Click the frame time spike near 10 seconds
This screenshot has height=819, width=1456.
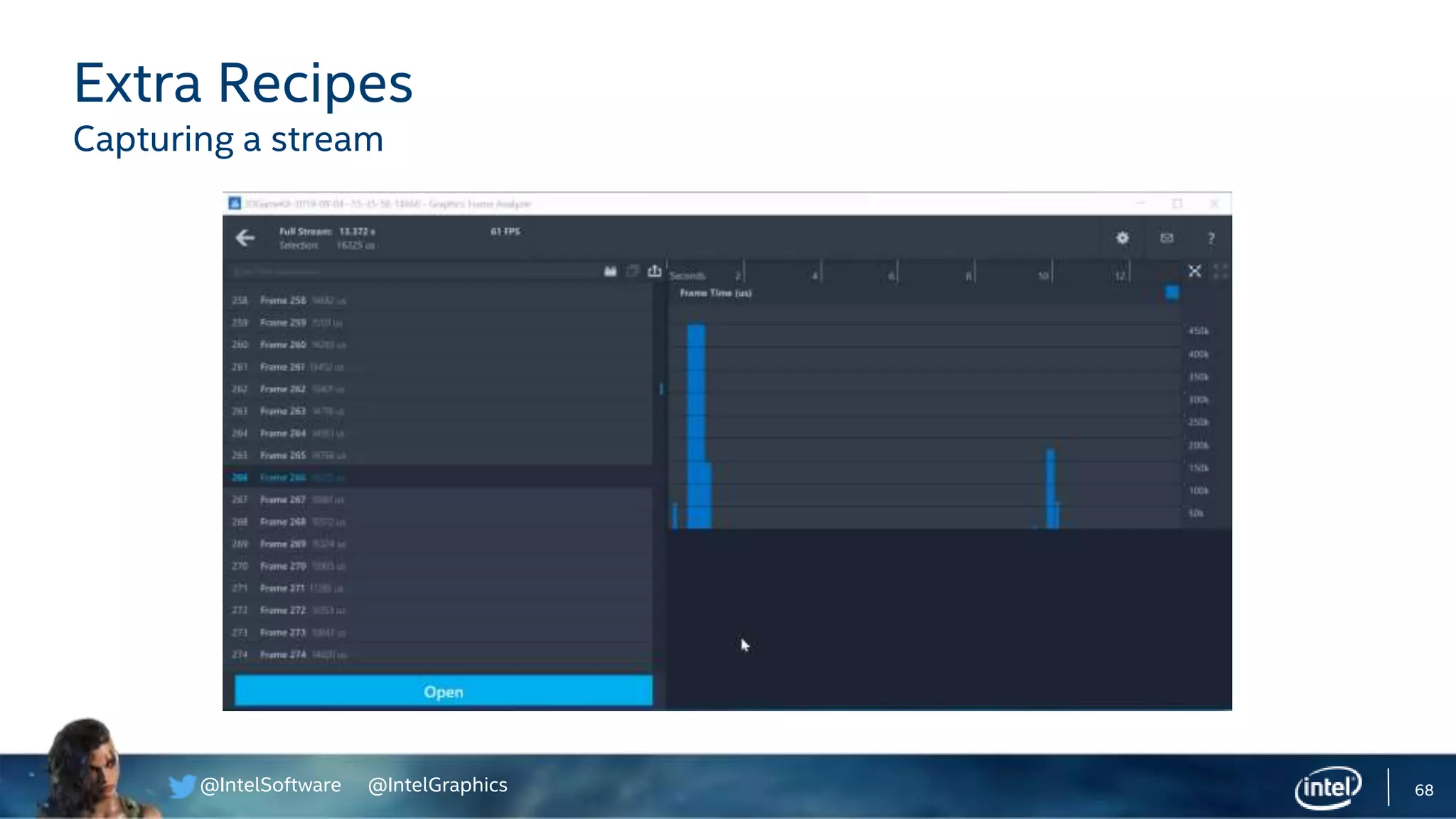click(1051, 488)
